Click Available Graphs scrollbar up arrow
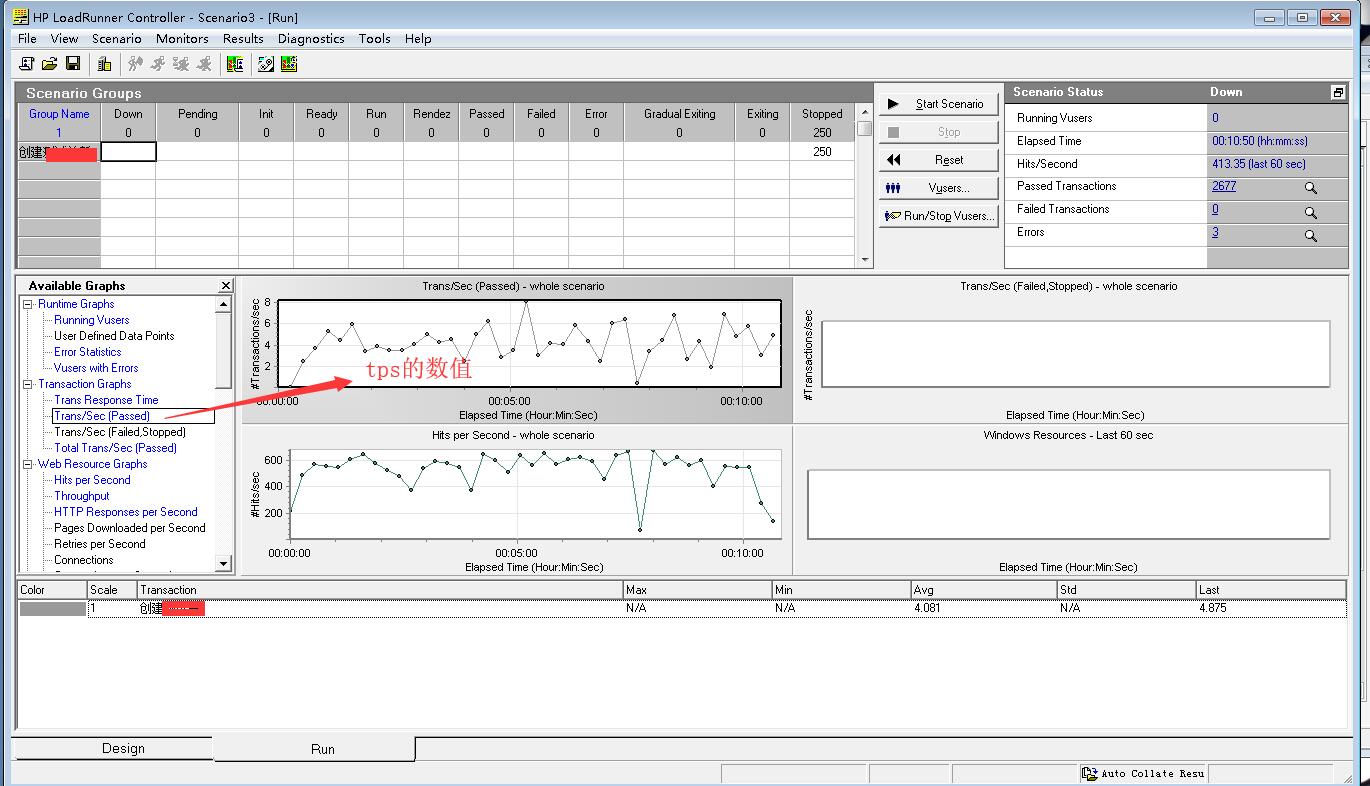Screen dimensions: 1370x786 [223, 304]
